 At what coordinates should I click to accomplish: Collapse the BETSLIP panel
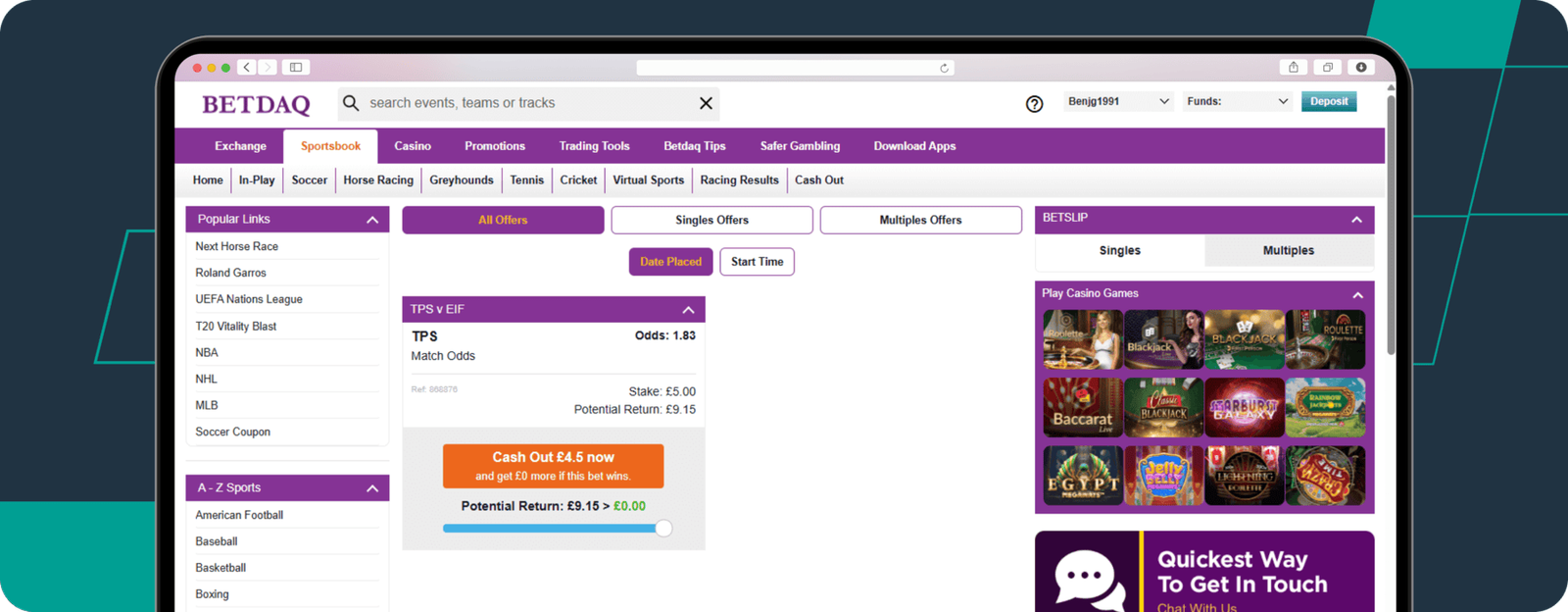pos(1356,220)
